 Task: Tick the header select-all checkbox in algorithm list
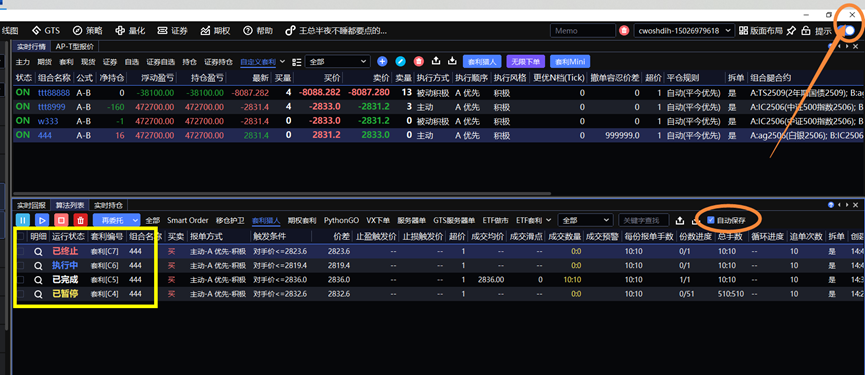[x=20, y=237]
